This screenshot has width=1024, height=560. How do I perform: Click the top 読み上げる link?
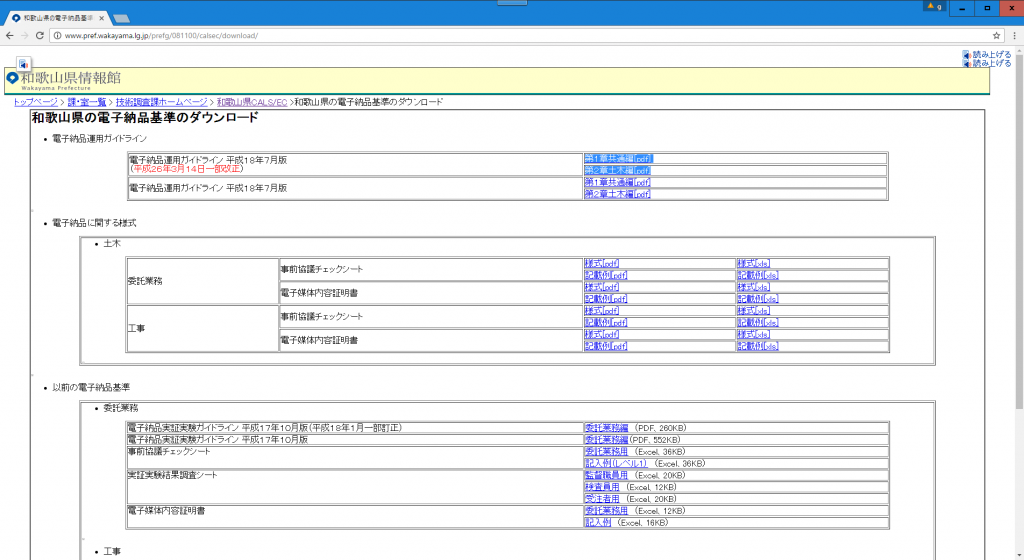click(991, 54)
